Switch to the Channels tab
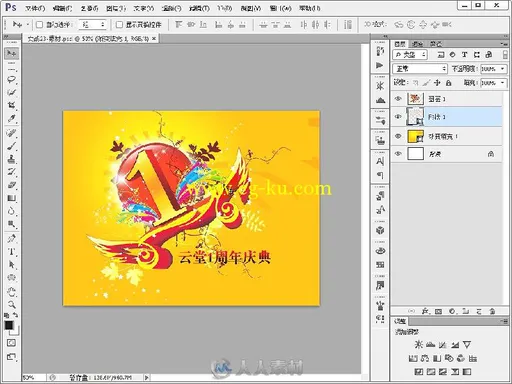Image resolution: width=512 pixels, height=384 pixels. (x=417, y=44)
